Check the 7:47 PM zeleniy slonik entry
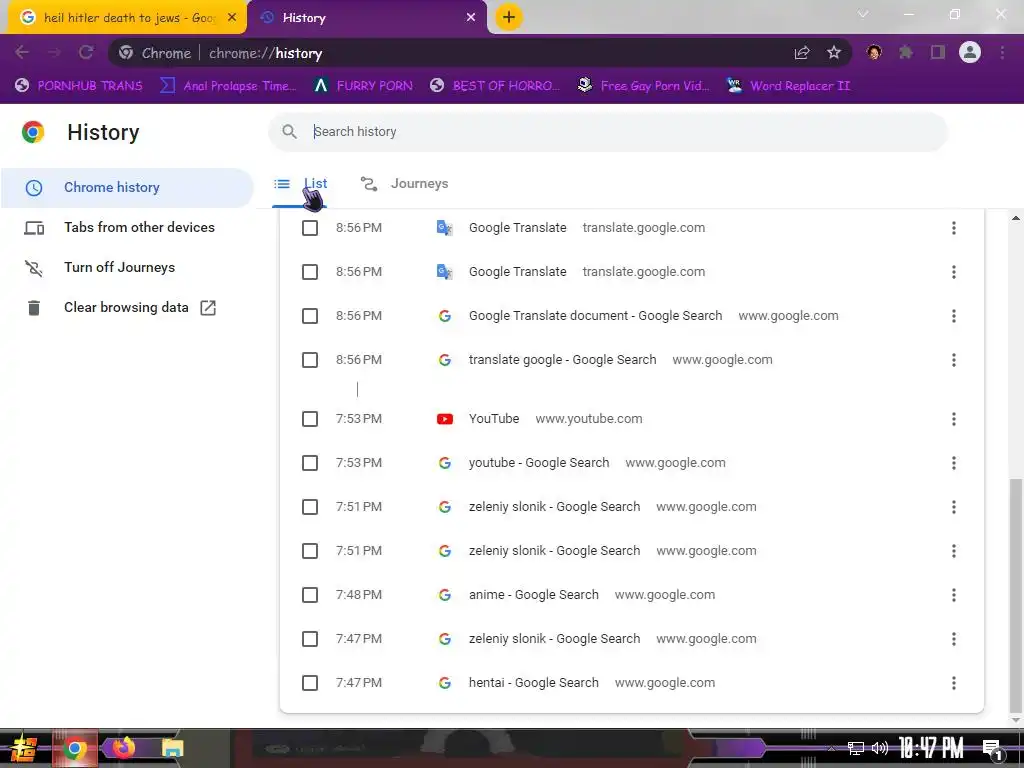The width and height of the screenshot is (1024, 768). [310, 639]
